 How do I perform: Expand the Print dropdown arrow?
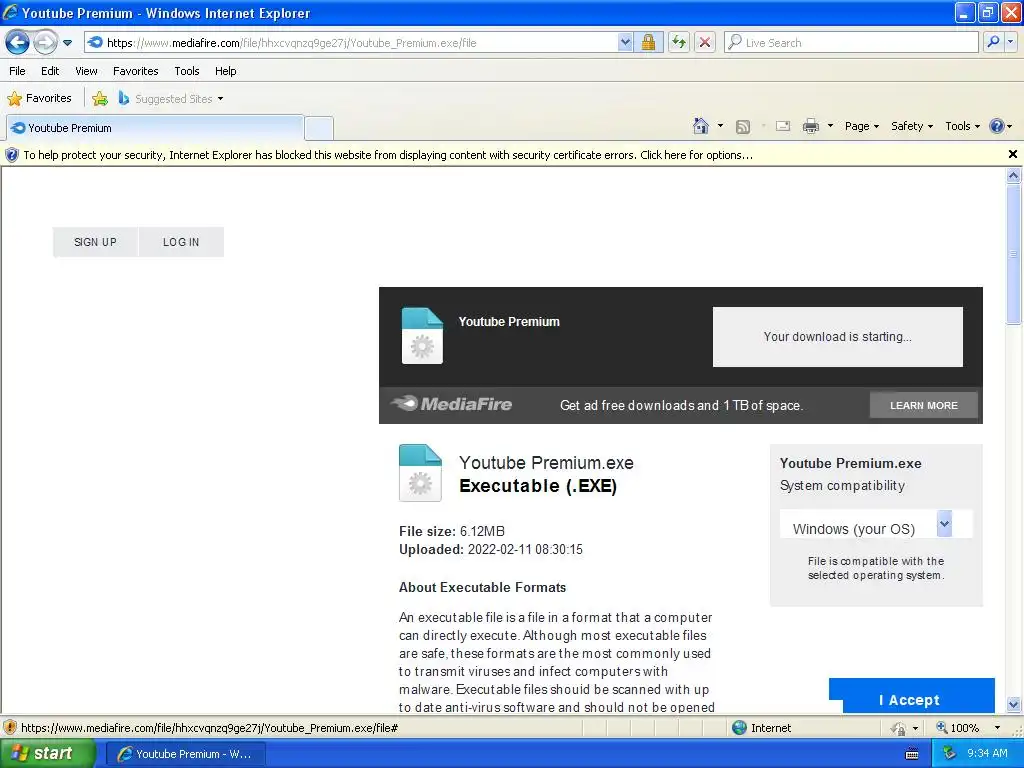point(830,126)
